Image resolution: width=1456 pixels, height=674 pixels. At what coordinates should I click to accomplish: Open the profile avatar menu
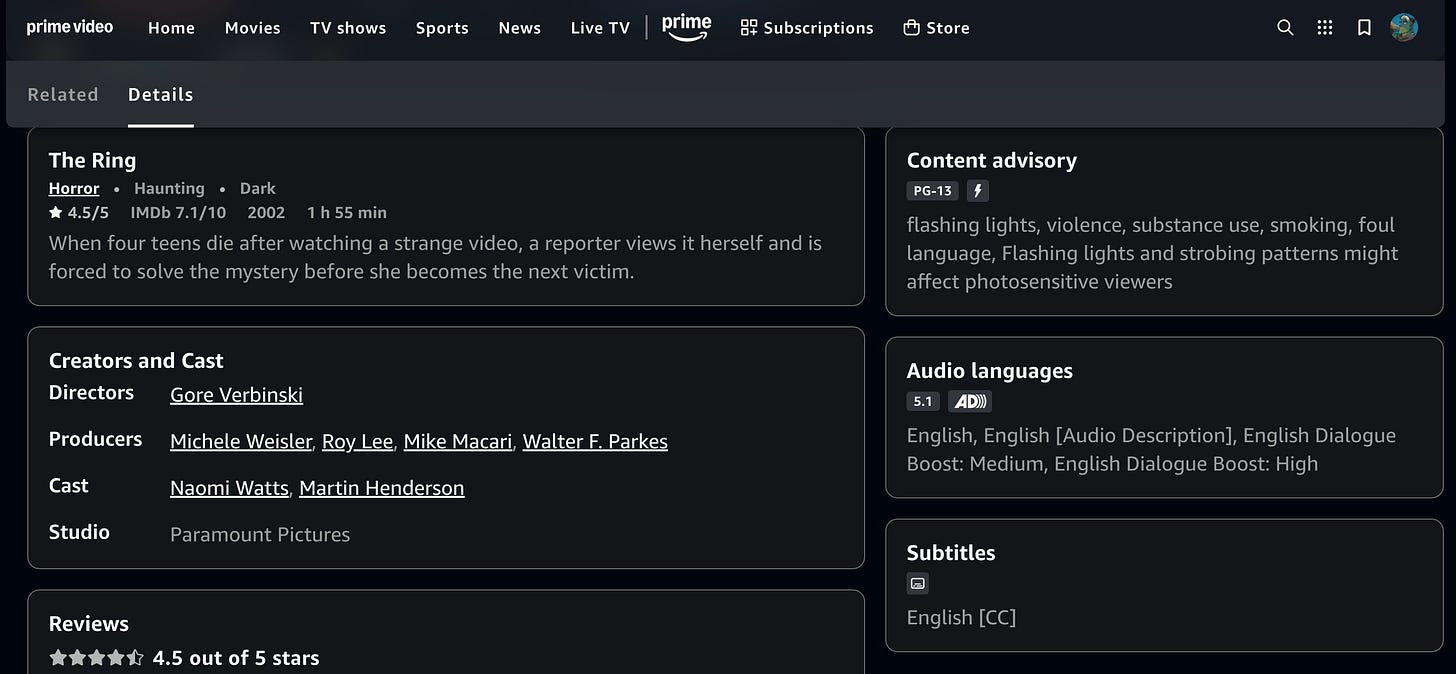coord(1404,28)
